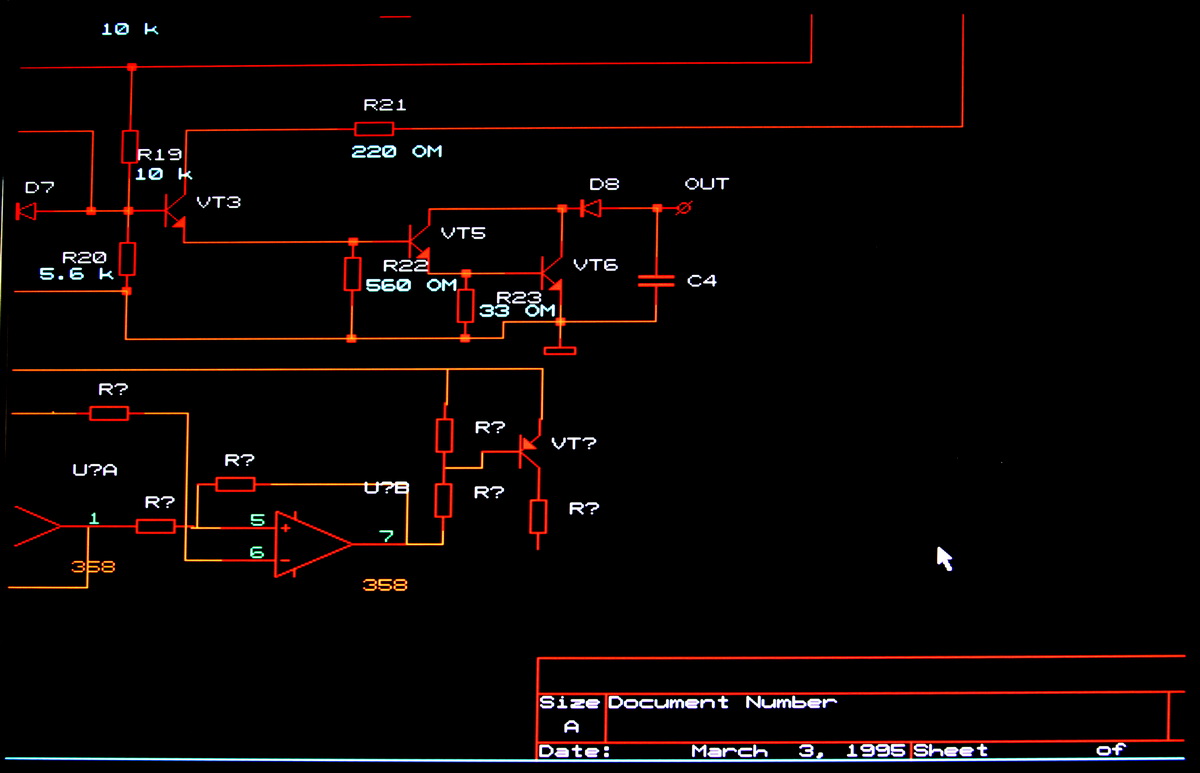This screenshot has height=773, width=1200.
Task: Select the R23 resistor symbol
Action: [x=465, y=306]
